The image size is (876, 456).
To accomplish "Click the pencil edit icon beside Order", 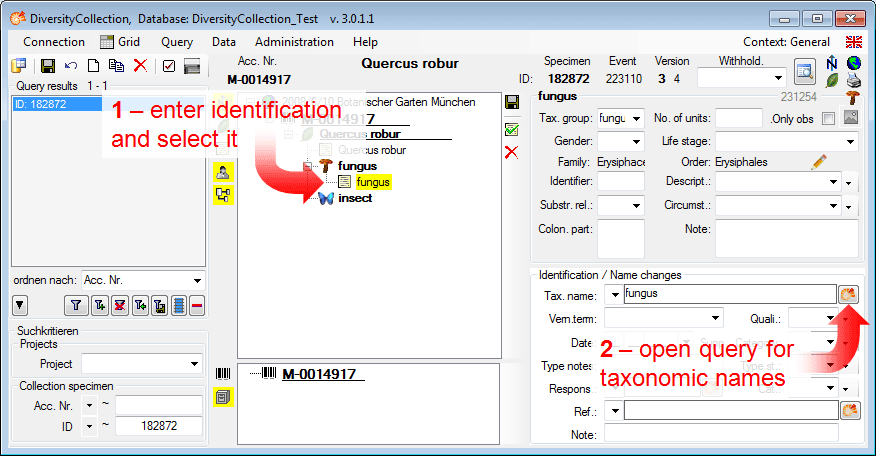I will (x=819, y=161).
